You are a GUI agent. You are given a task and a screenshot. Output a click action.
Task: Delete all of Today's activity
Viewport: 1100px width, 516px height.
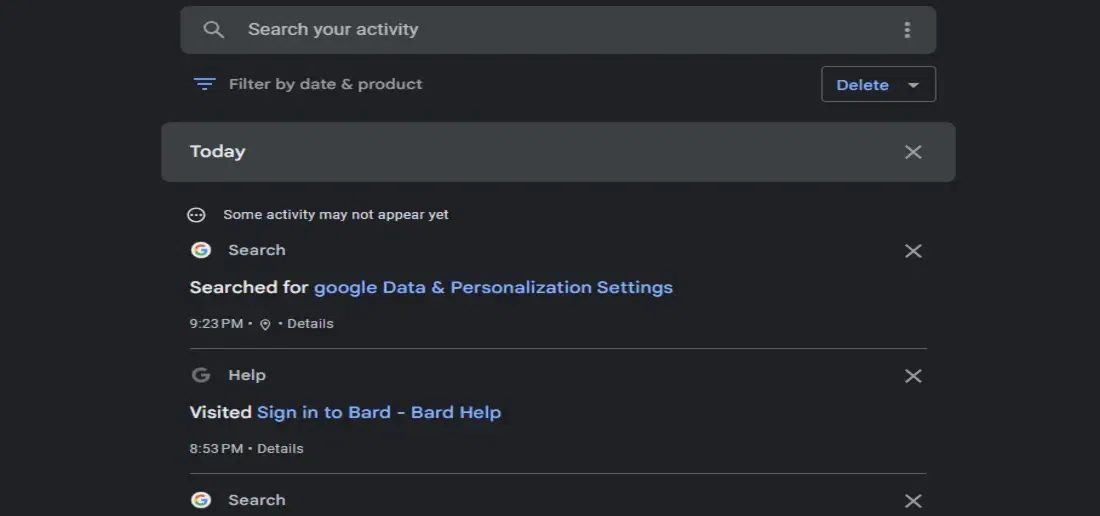(913, 152)
